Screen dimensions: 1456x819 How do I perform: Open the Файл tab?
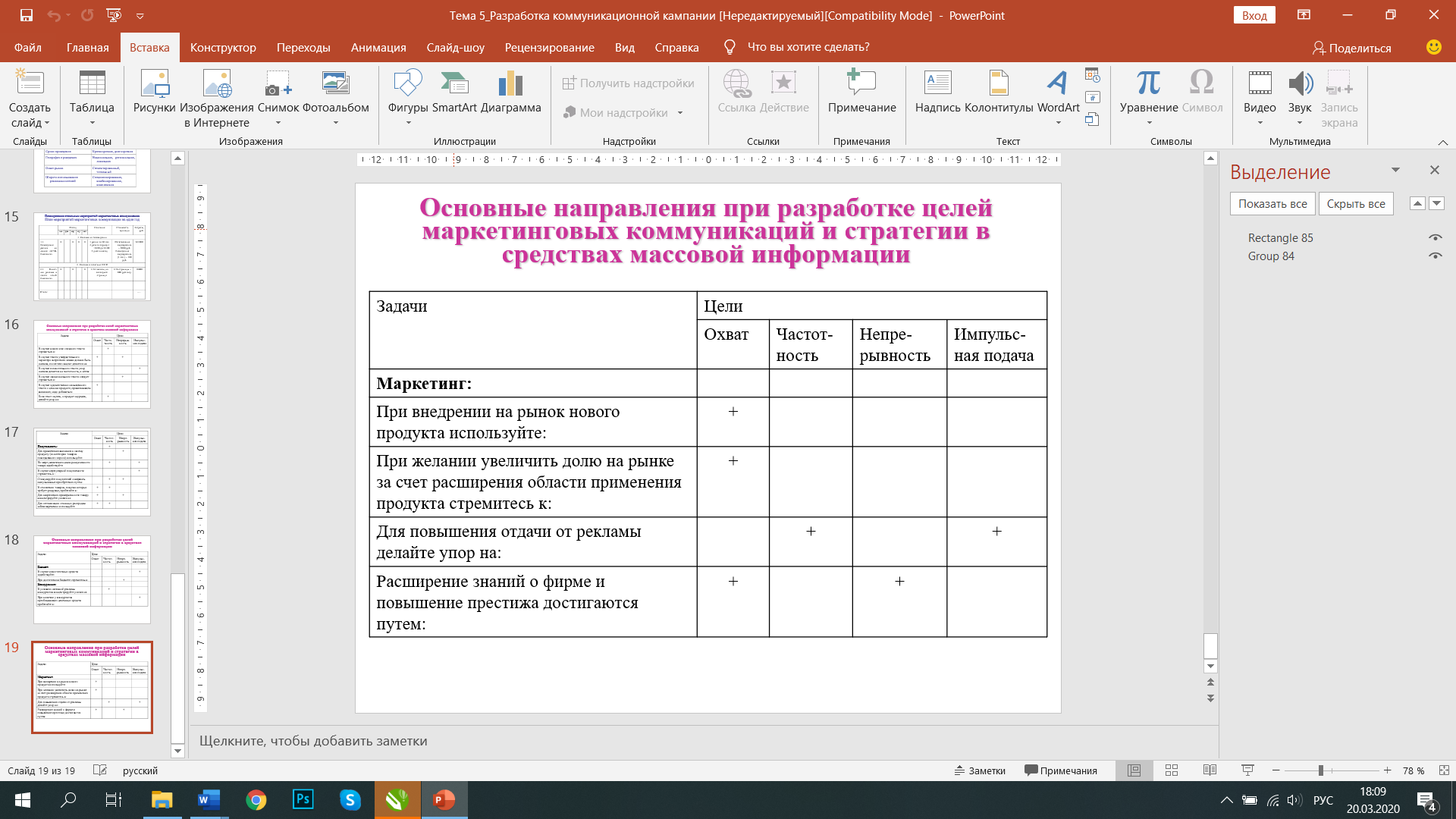[27, 47]
